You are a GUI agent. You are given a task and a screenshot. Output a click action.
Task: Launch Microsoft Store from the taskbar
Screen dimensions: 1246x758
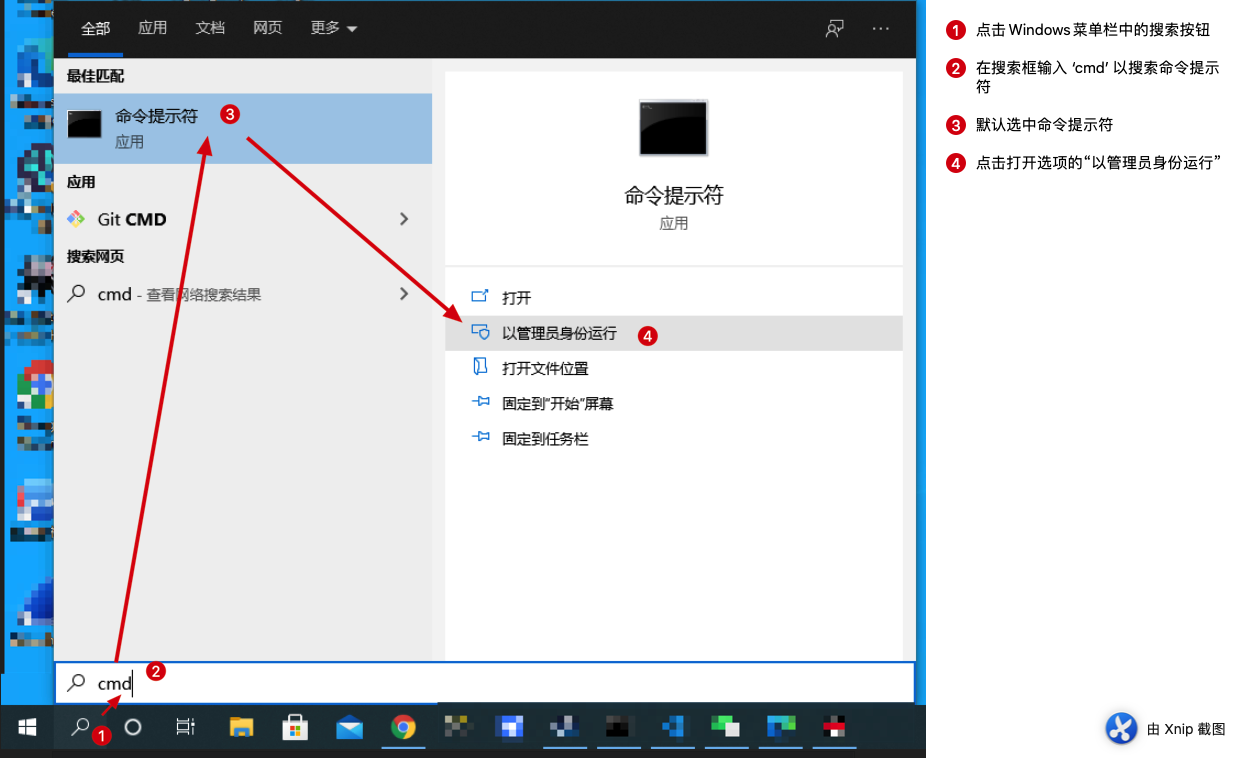click(x=295, y=727)
